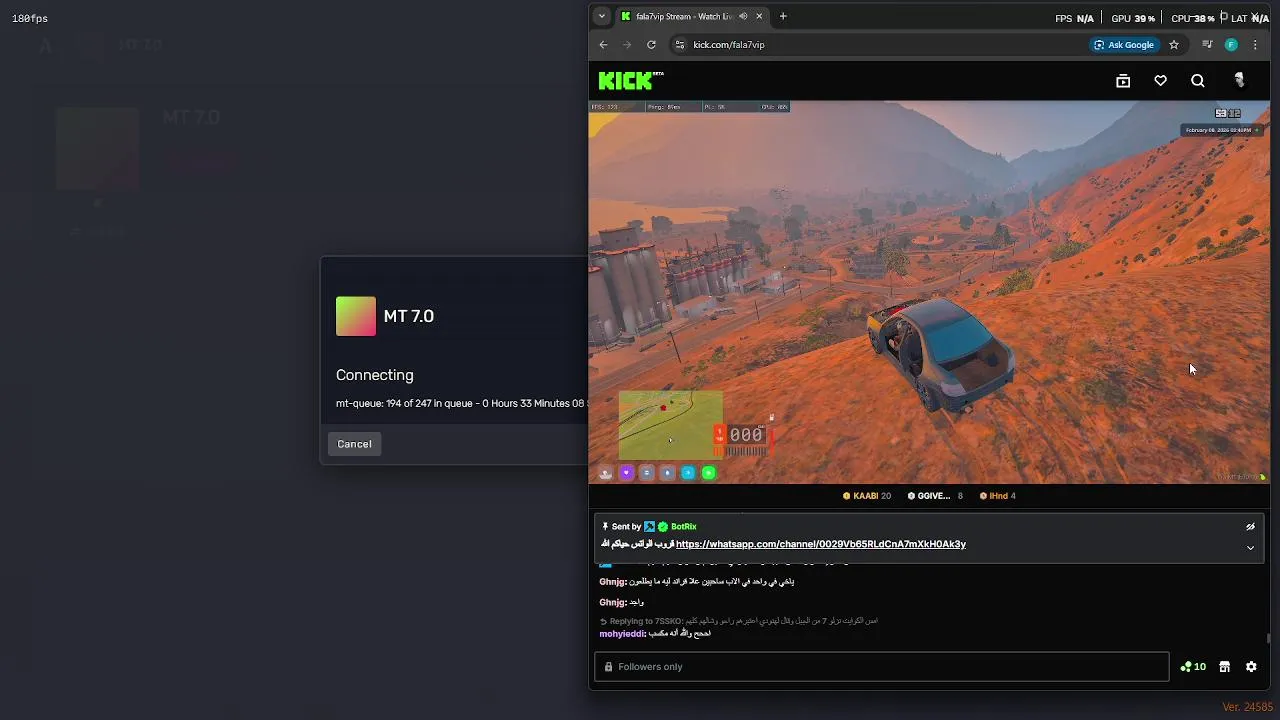Go forward in the browser

coord(627,45)
